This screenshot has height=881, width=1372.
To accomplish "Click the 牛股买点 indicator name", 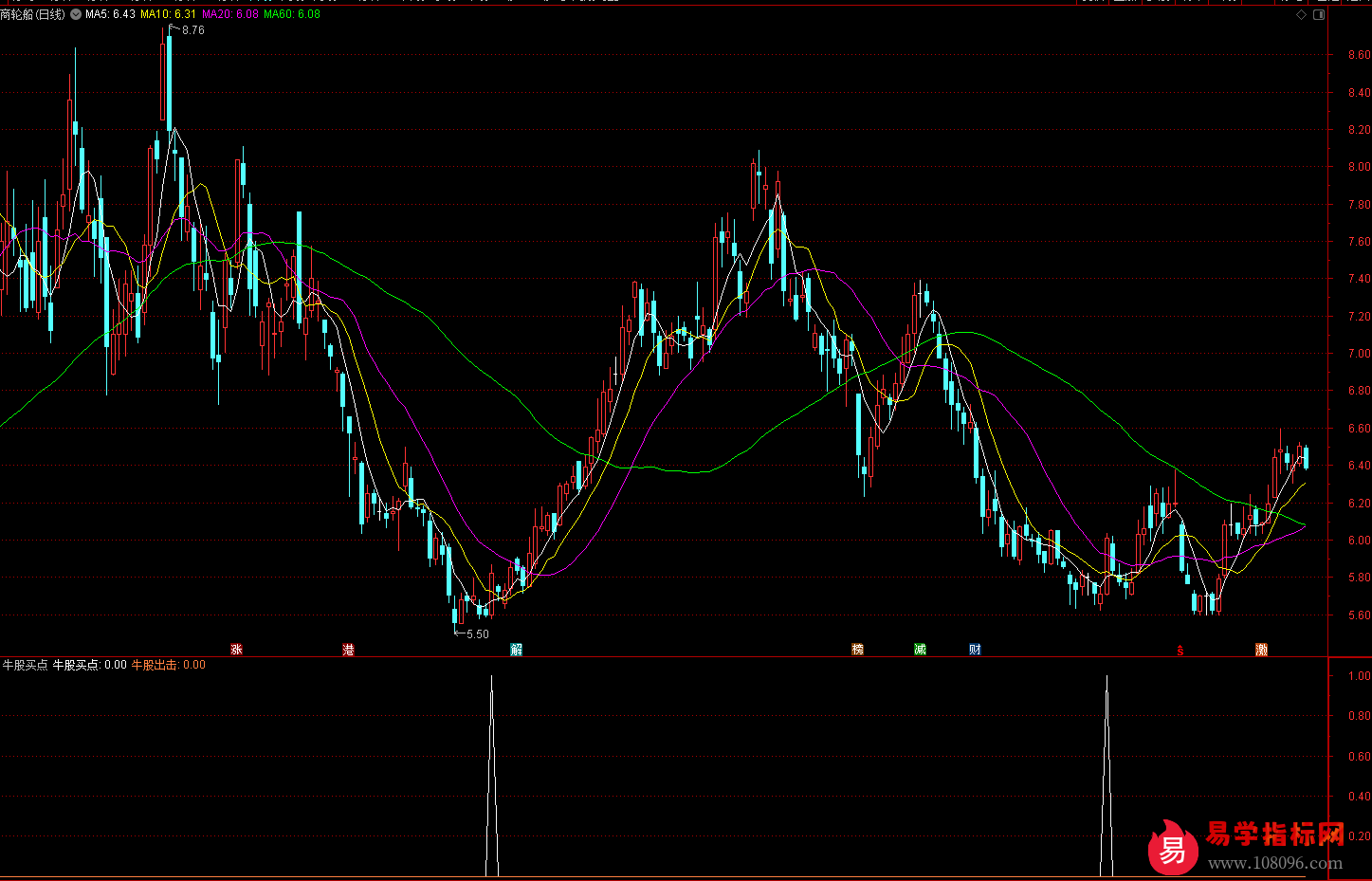I will coord(25,665).
